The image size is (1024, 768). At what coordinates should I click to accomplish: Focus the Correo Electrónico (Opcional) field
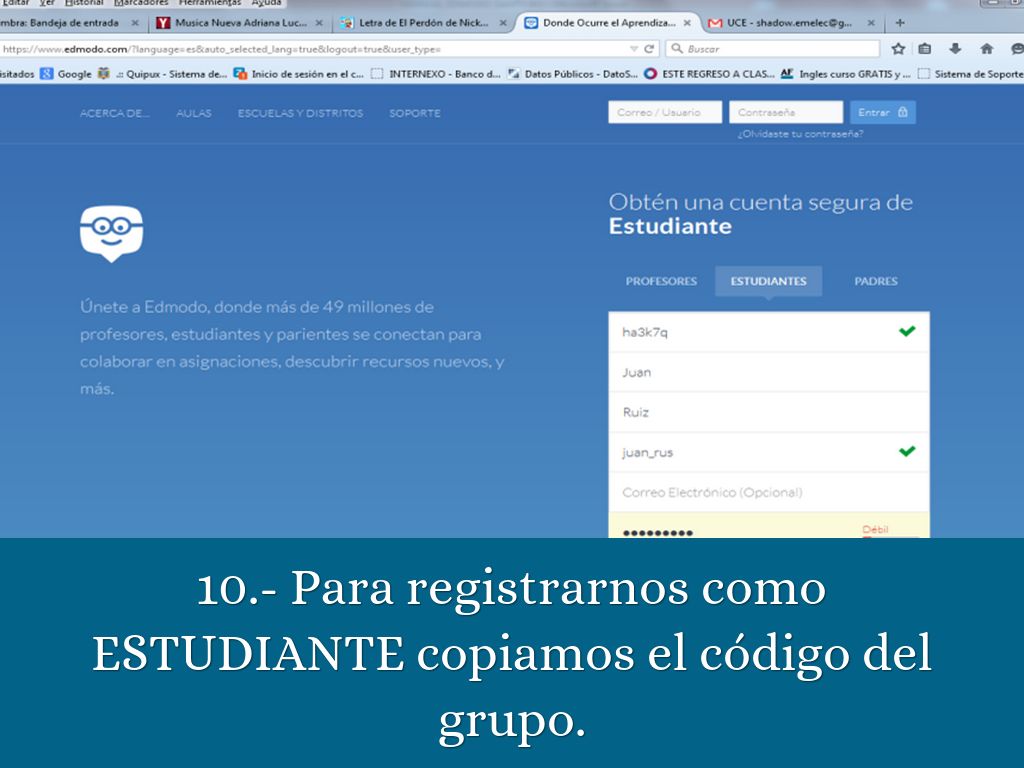768,492
